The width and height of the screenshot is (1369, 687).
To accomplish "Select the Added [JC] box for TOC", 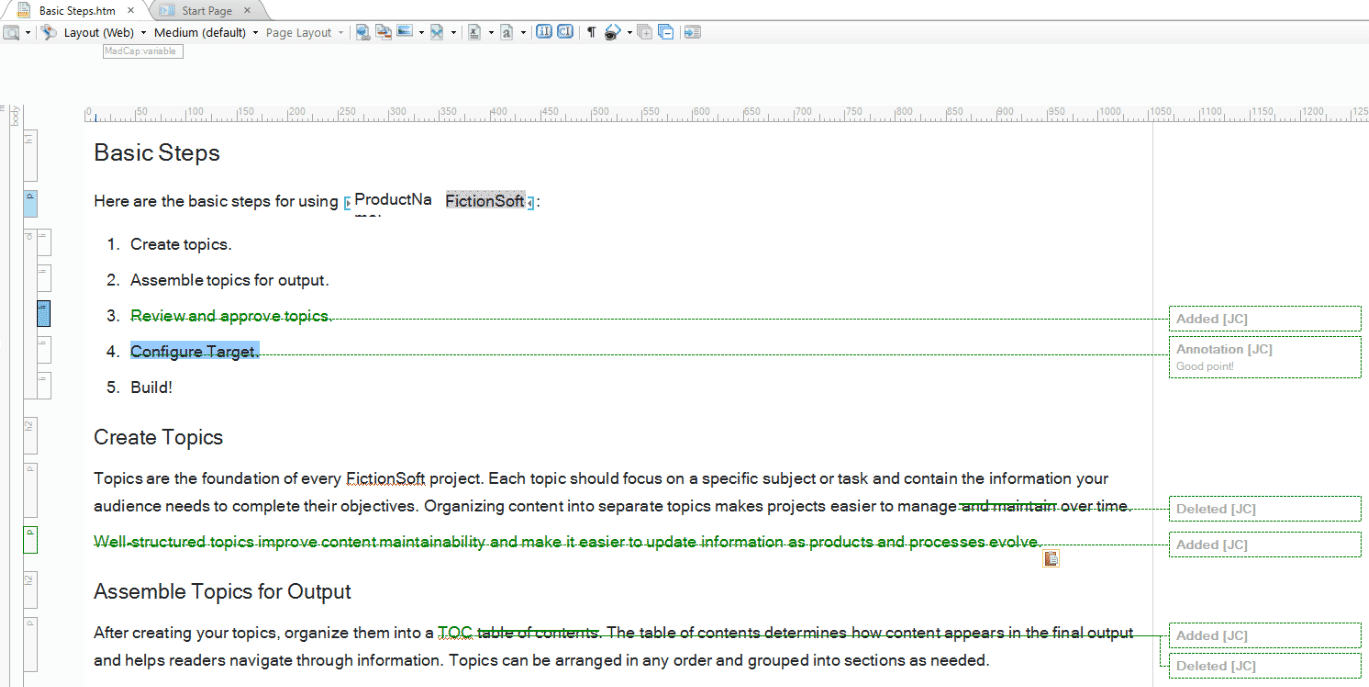I will point(1265,635).
